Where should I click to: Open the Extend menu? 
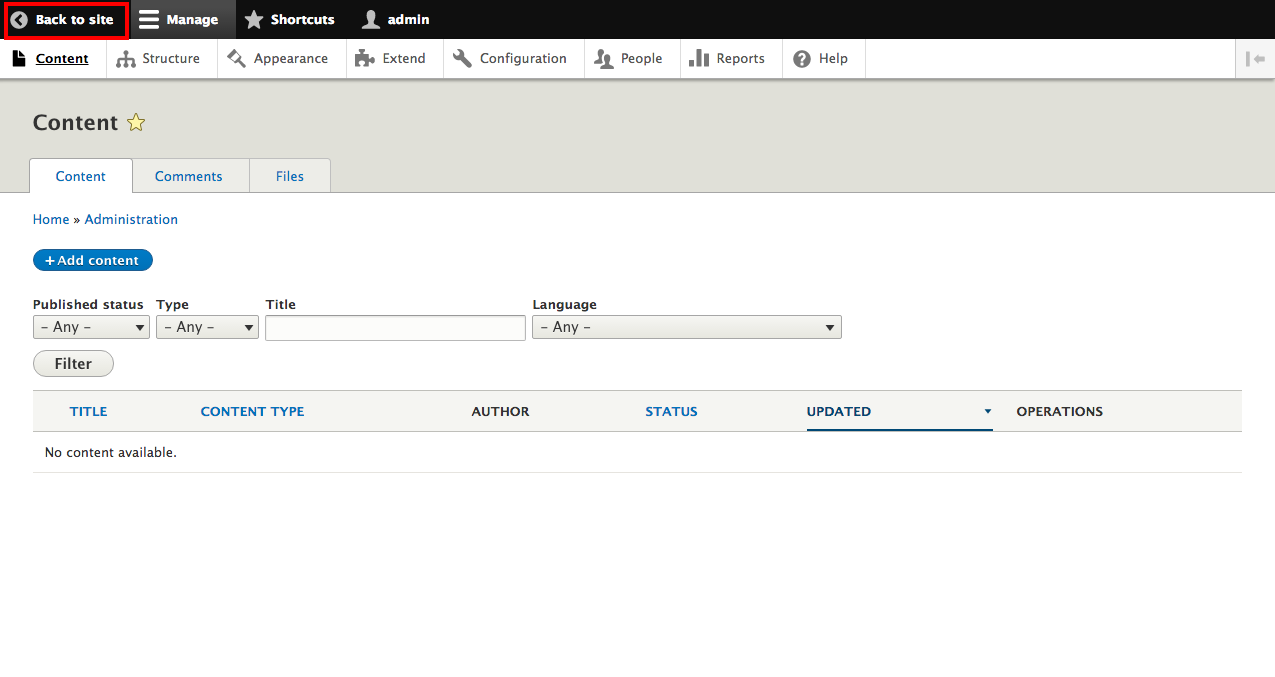pyautogui.click(x=395, y=59)
